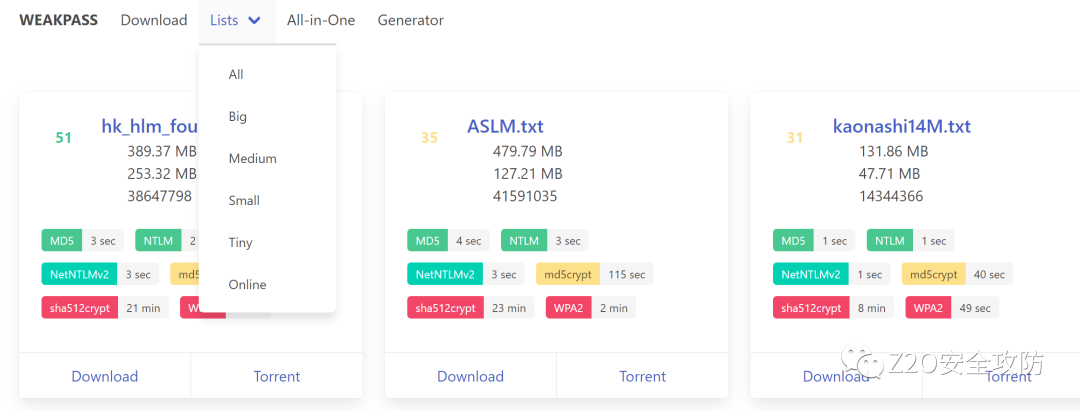Open the WEAKPASS home logo link
1080x411 pixels.
coord(59,20)
